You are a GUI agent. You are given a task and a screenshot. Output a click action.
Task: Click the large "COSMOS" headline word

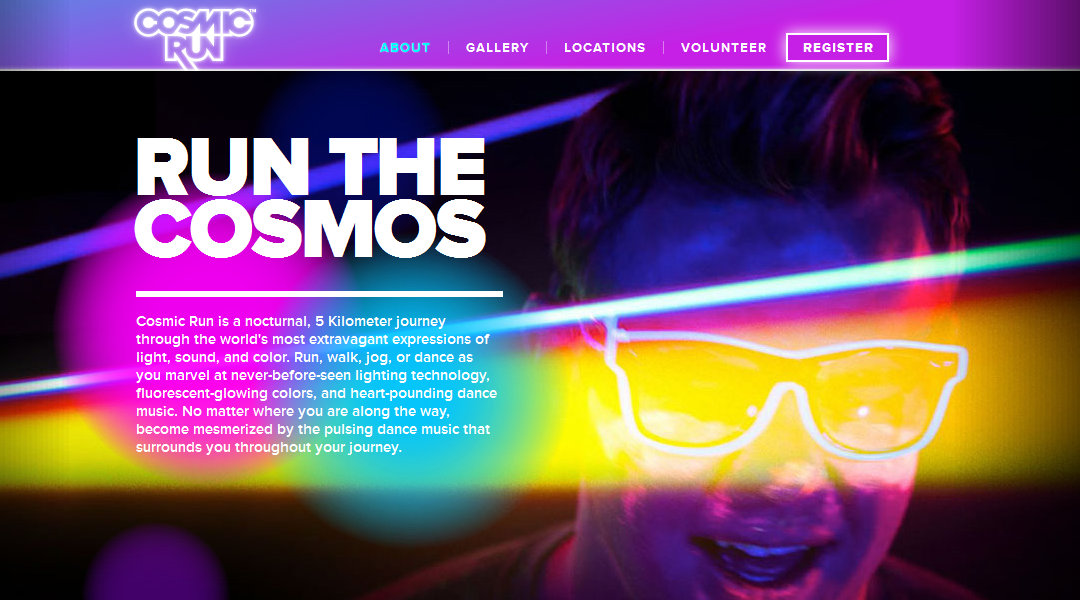tap(311, 229)
